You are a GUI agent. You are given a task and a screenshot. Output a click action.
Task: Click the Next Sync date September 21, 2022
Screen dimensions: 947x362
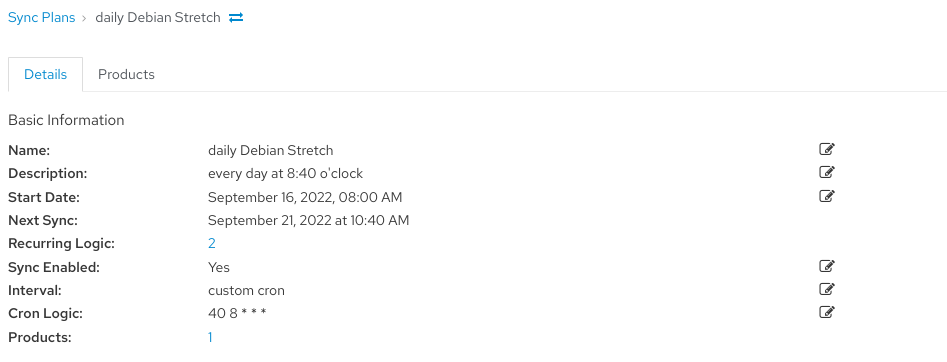point(308,220)
